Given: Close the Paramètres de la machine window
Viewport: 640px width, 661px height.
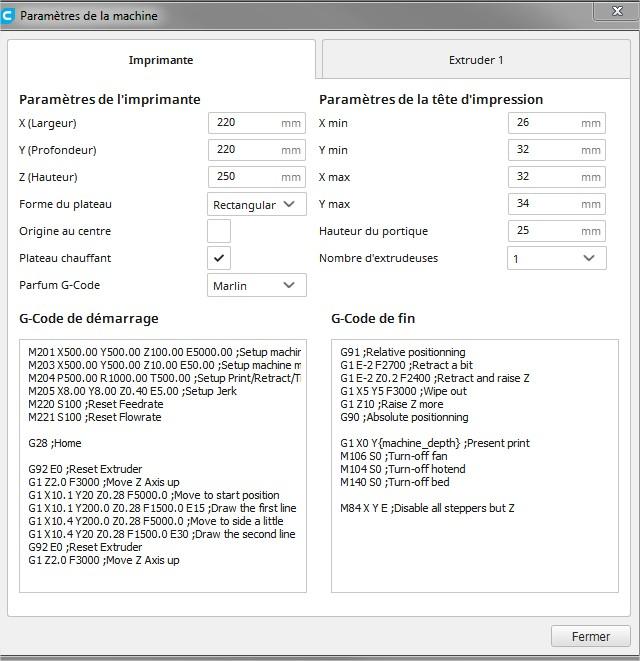Looking at the screenshot, I should 616,11.
